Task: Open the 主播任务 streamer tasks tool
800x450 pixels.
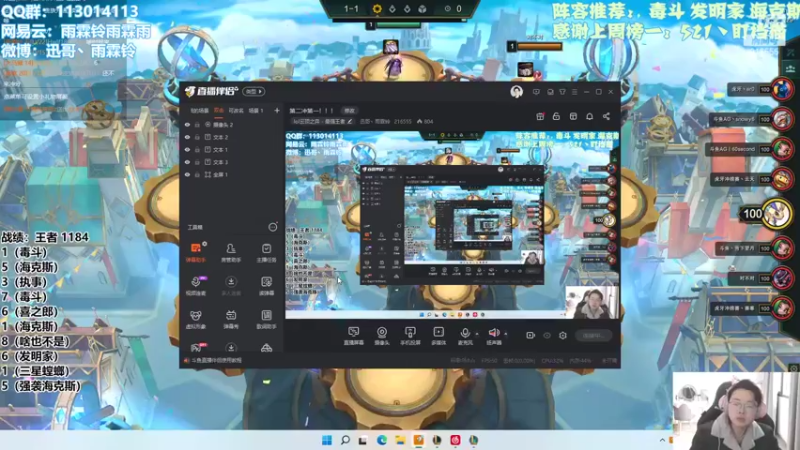Action: click(x=266, y=253)
